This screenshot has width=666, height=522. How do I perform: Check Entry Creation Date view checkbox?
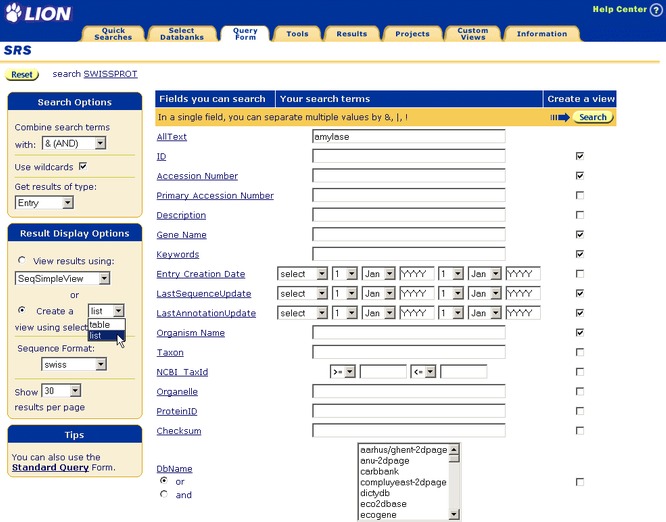tap(580, 274)
